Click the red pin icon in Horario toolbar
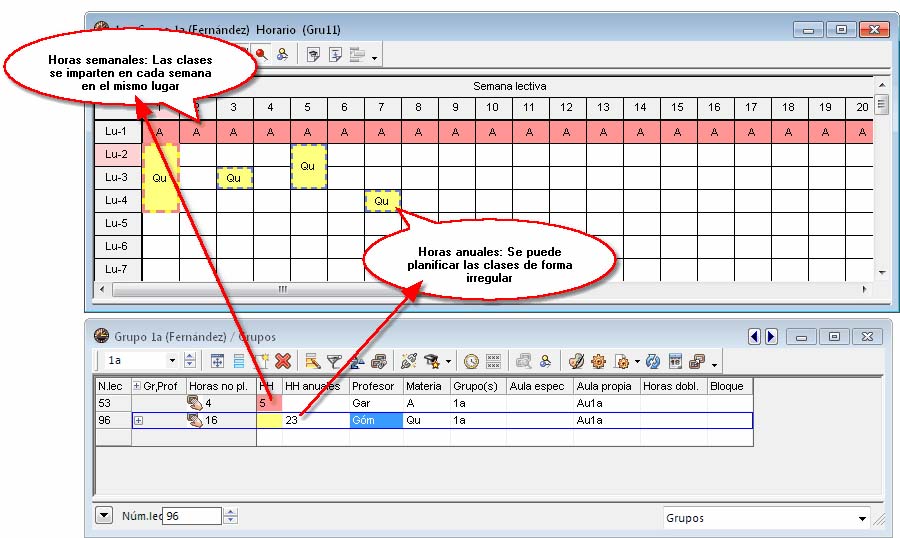This screenshot has height=538, width=900. coord(262,55)
